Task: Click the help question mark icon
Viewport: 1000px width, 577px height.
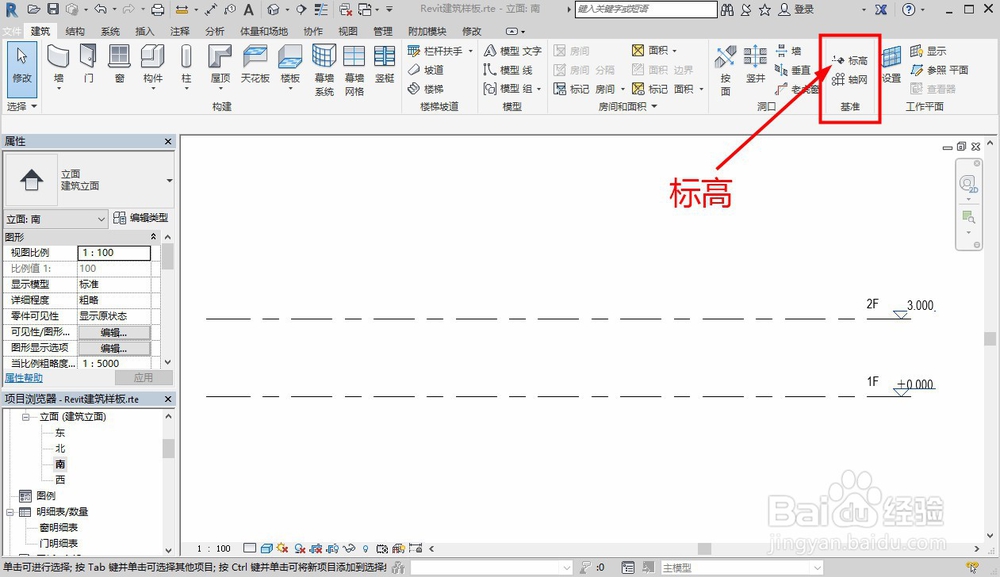Action: [909, 9]
